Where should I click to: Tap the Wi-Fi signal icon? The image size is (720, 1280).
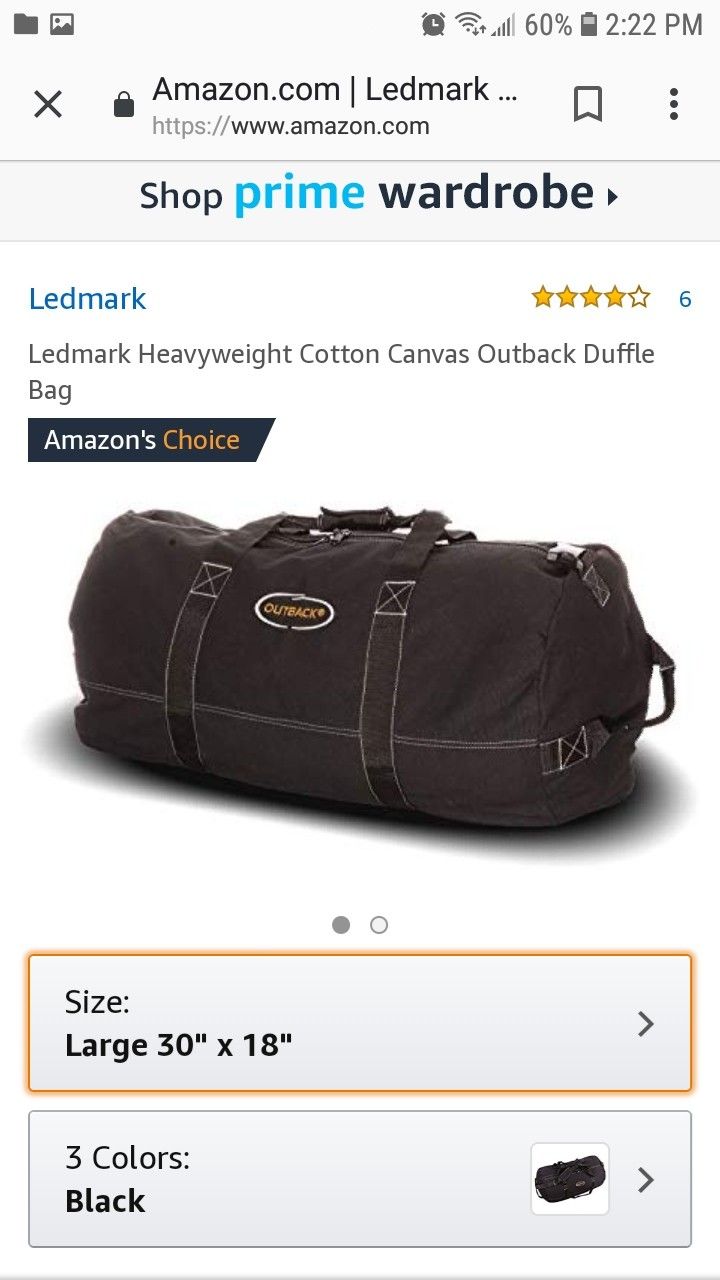468,25
